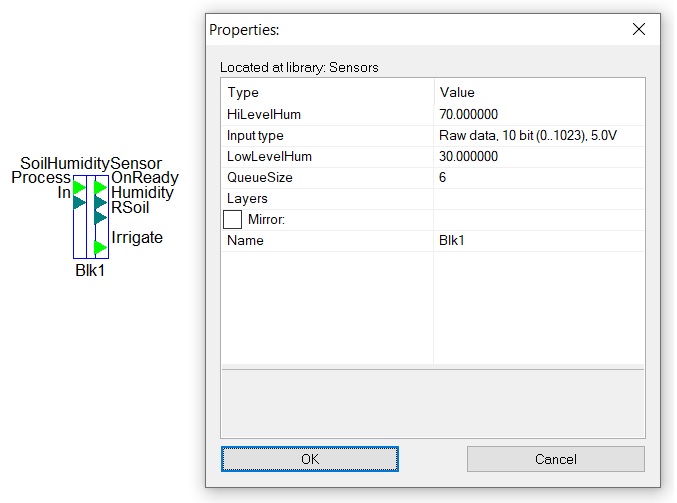Toggle the Mirror checkbox
The image size is (677, 503).
coord(232,219)
